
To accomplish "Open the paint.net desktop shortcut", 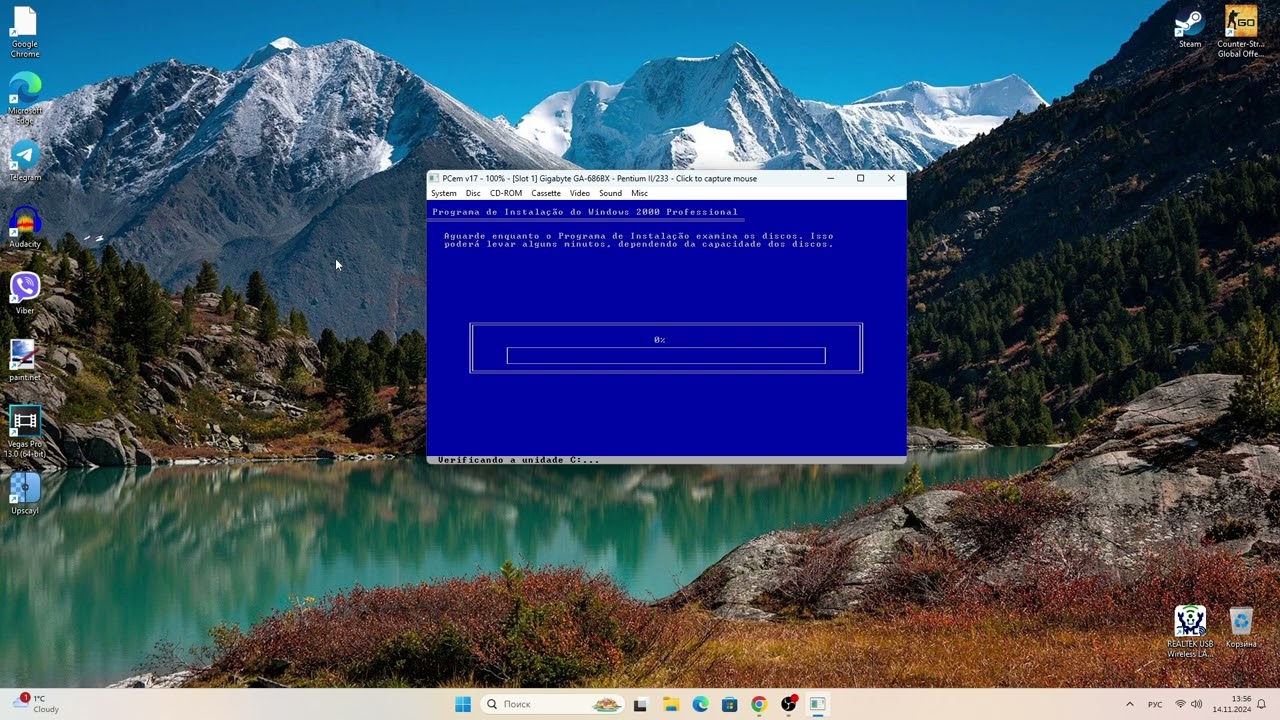I will coord(24,361).
